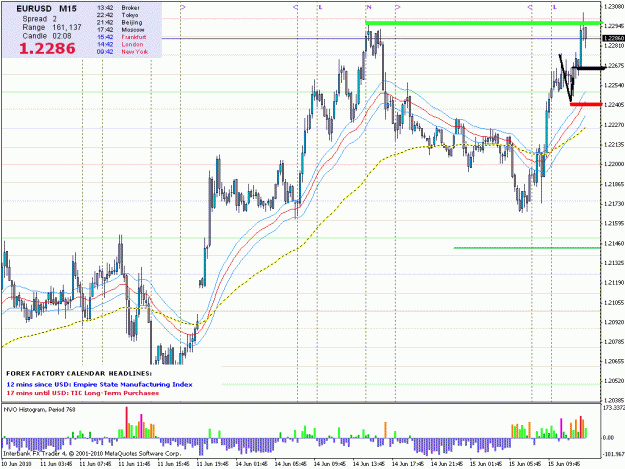The width and height of the screenshot is (625, 469).
Task: Open the TIC Long-Term Purchases headline
Action: (x=83, y=393)
